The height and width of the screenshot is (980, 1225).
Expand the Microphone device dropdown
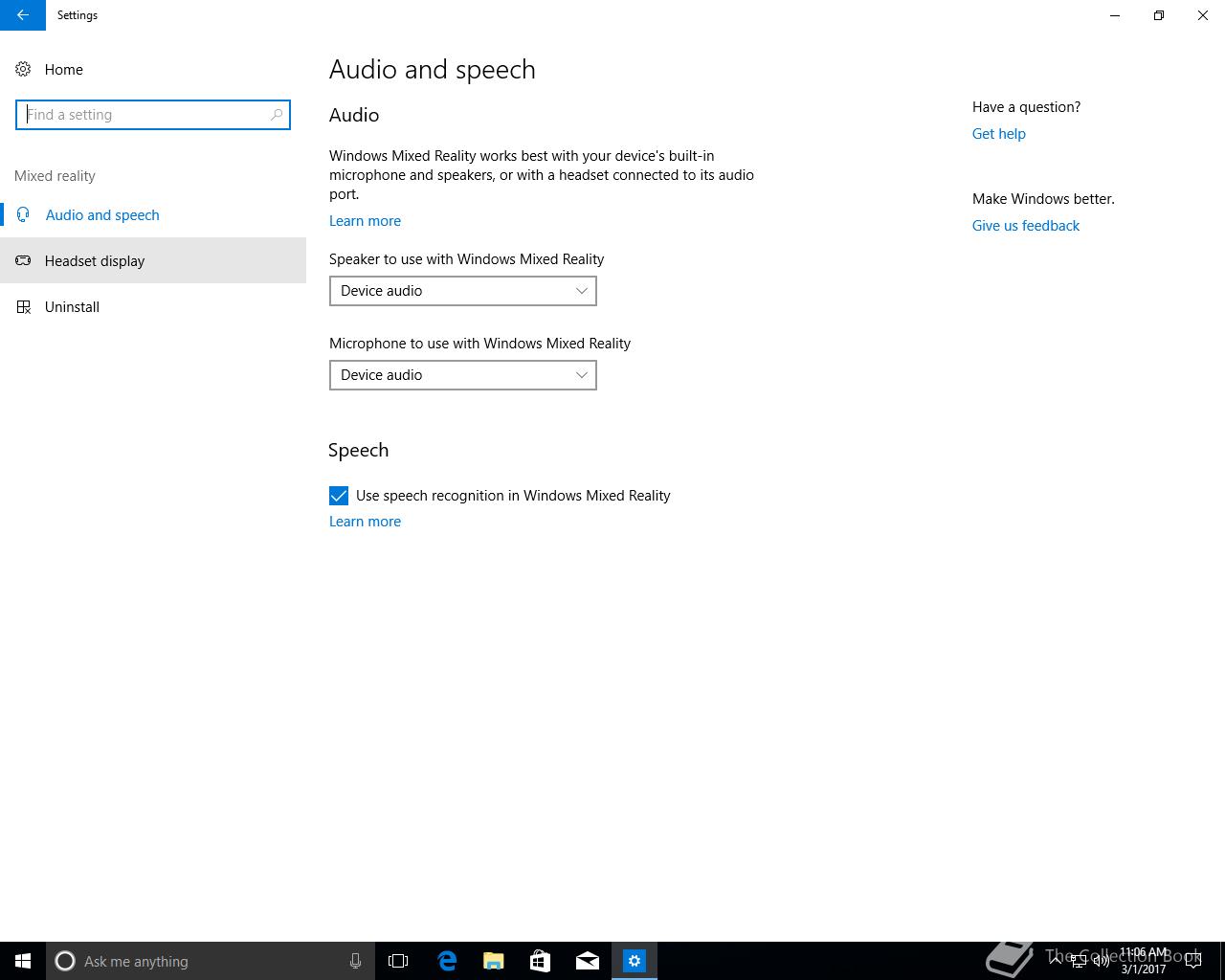(x=463, y=375)
